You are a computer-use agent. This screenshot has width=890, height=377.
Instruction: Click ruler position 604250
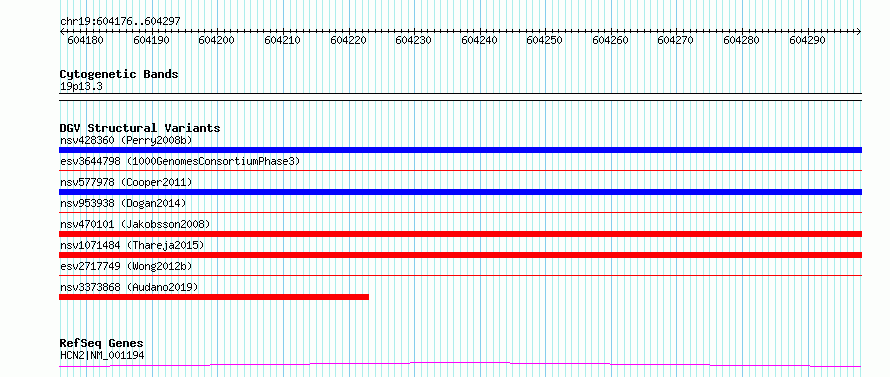click(544, 40)
